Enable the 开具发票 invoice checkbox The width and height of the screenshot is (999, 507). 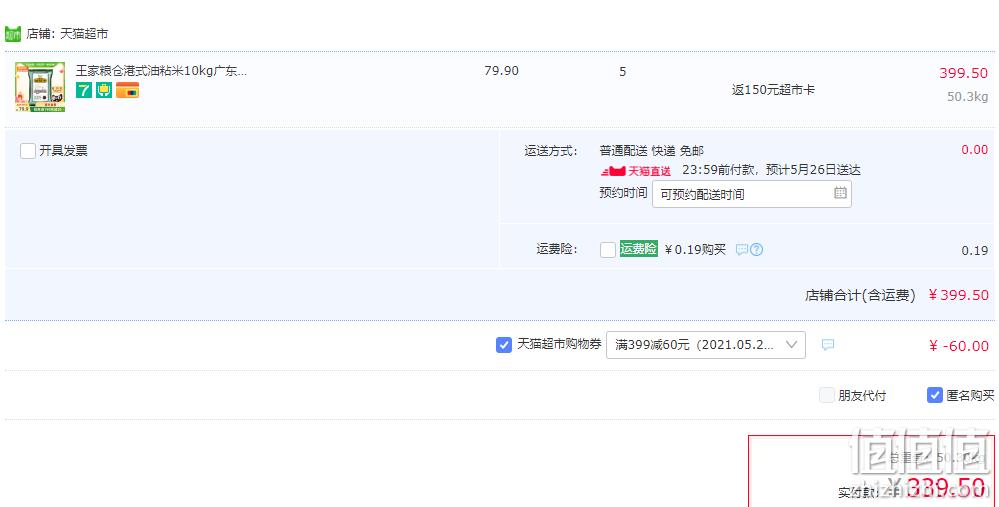click(x=27, y=151)
